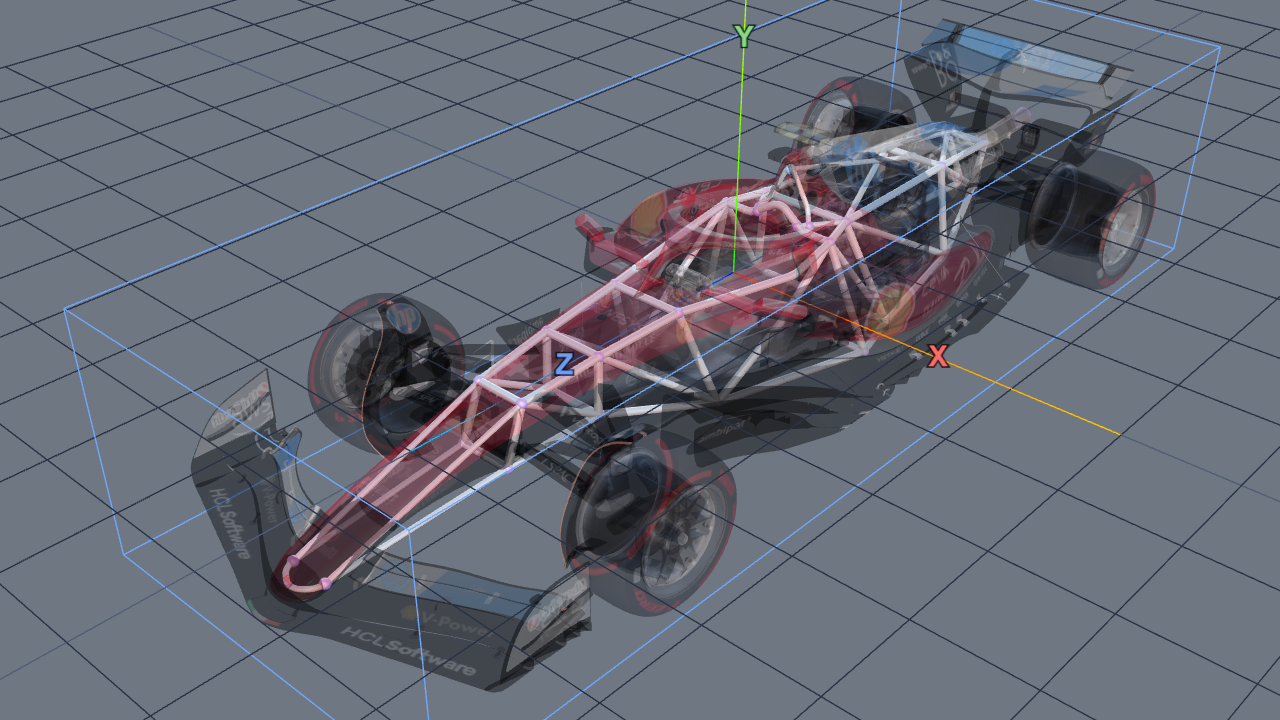Click the blue Z axis label
Viewport: 1280px width, 720px height.
(564, 364)
